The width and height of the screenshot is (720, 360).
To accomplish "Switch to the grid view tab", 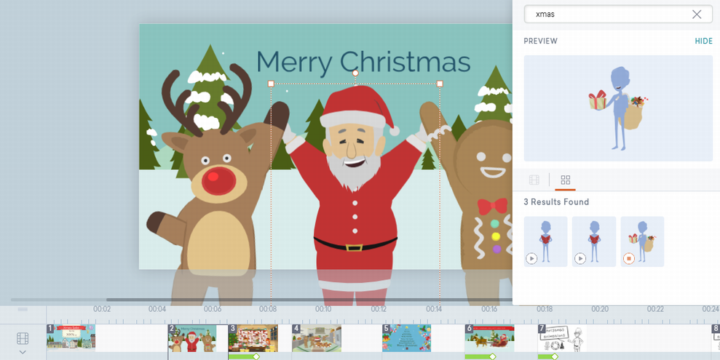I will click(565, 180).
